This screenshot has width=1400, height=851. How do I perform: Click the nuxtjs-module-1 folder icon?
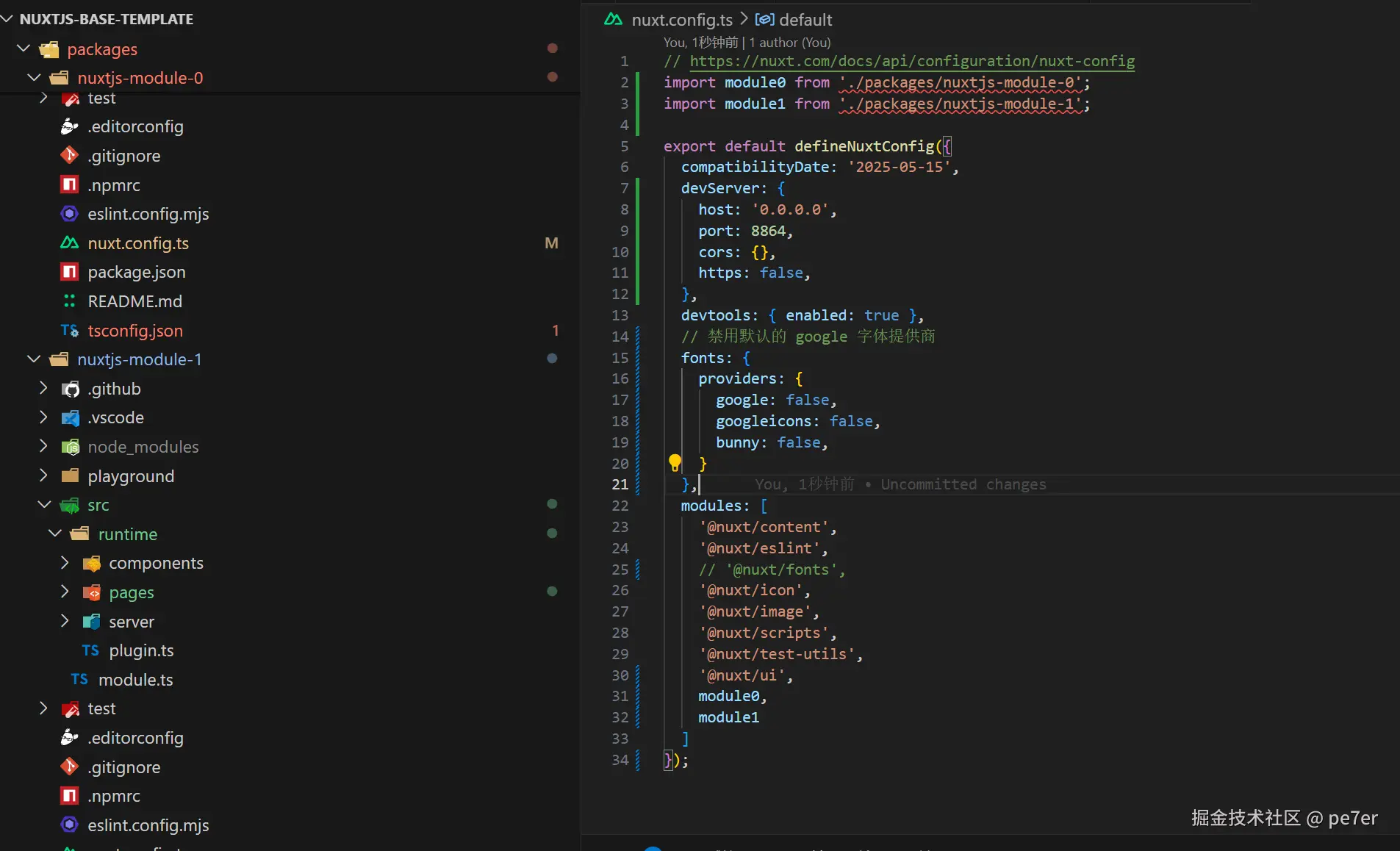point(60,359)
